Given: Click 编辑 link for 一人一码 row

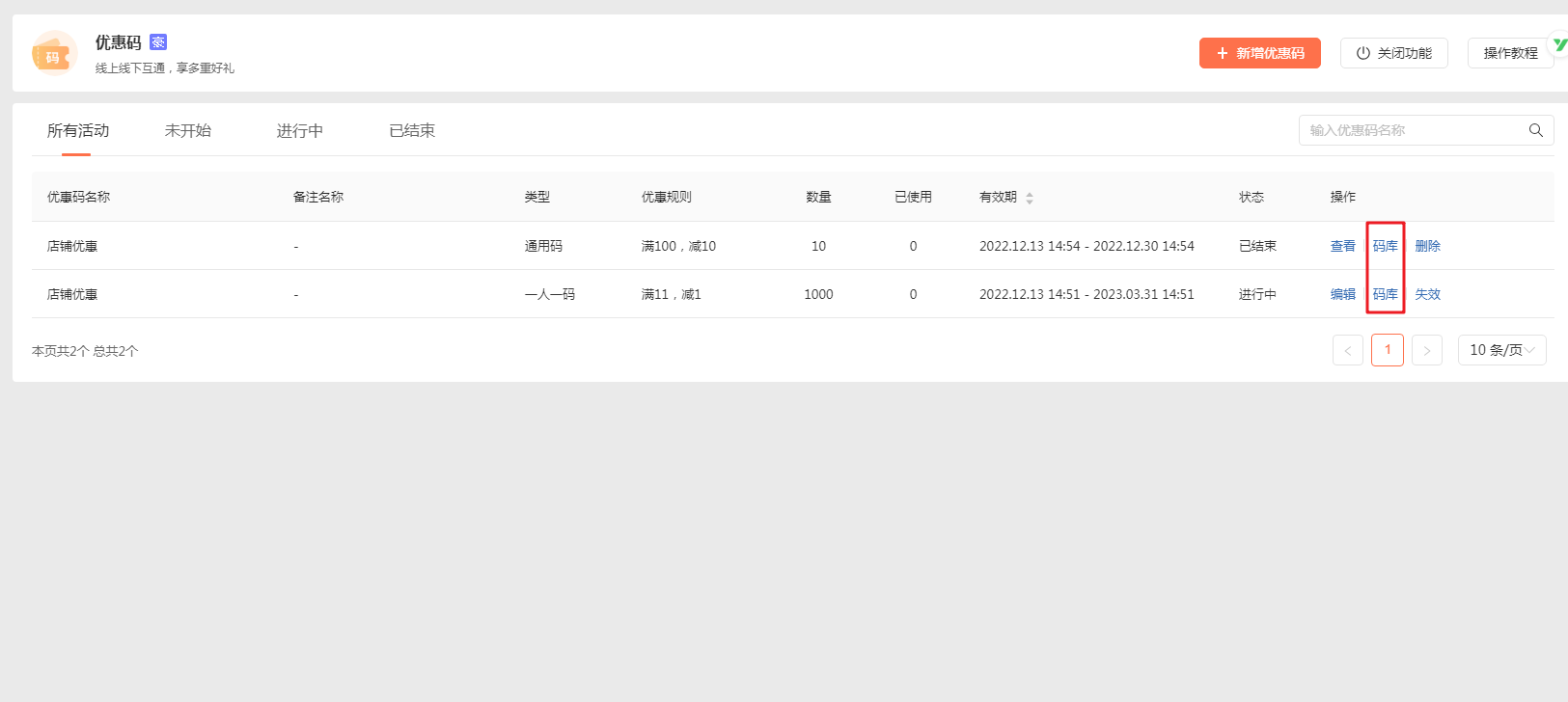Looking at the screenshot, I should (1343, 294).
